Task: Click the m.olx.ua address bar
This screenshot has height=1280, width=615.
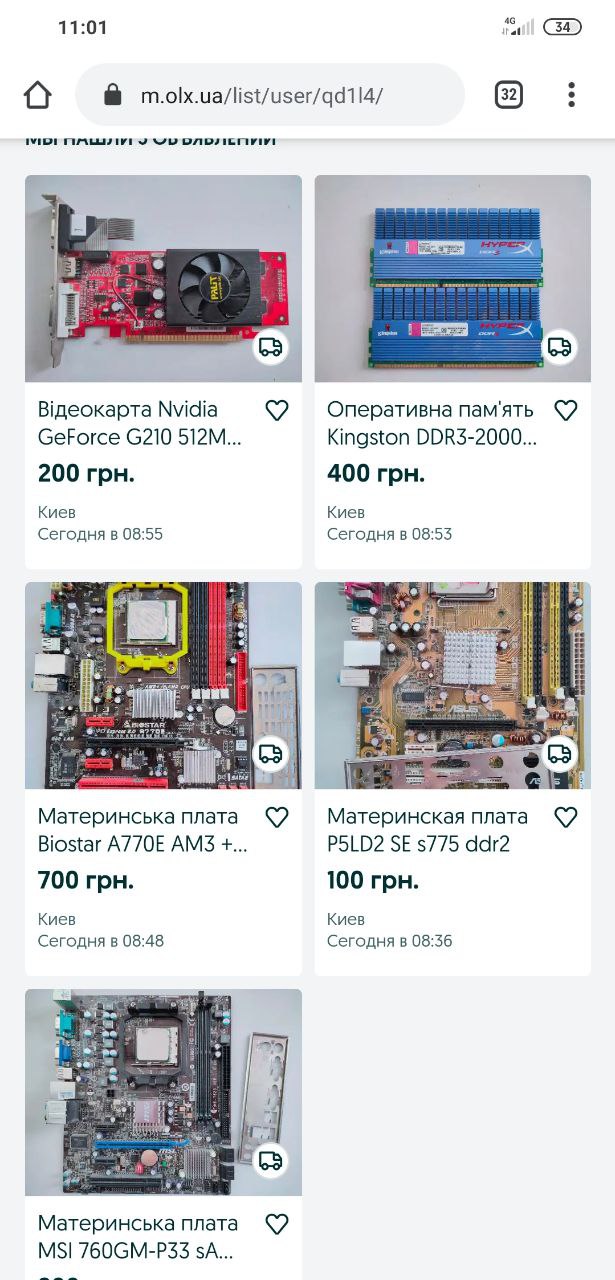Action: point(270,95)
